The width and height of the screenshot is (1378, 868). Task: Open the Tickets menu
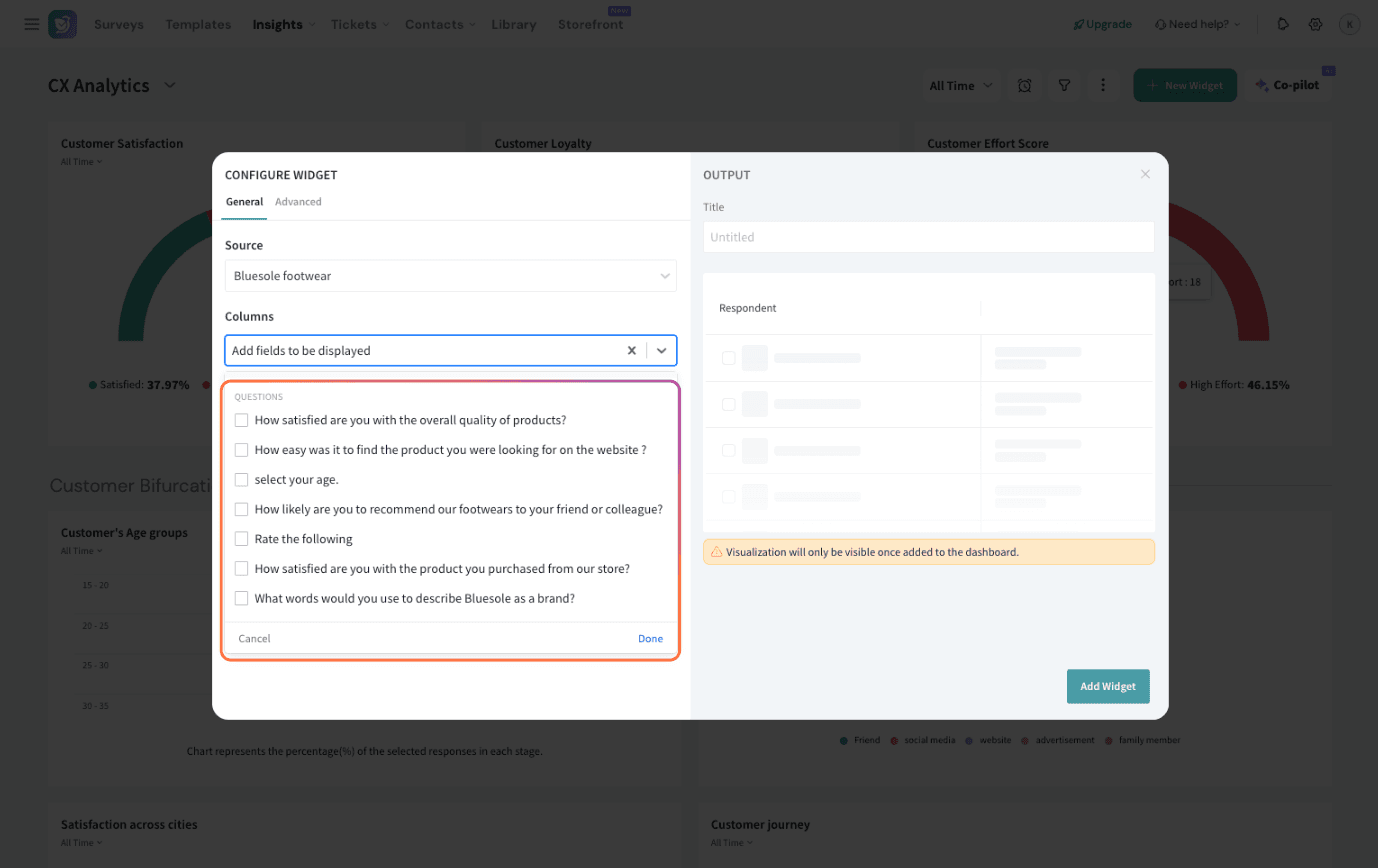[x=361, y=24]
